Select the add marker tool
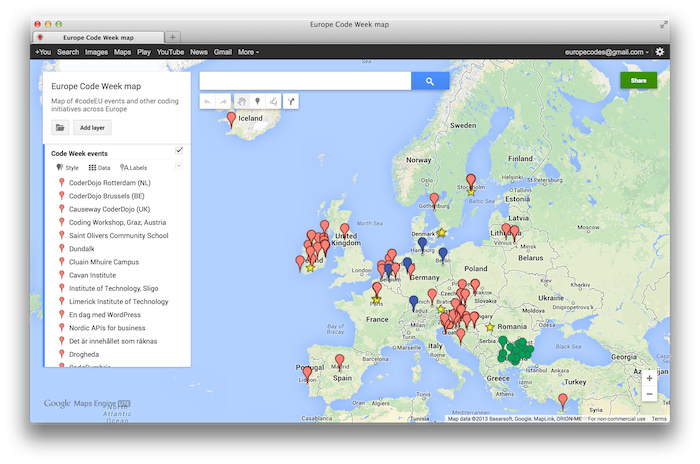This screenshot has height=464, width=700. click(x=257, y=102)
